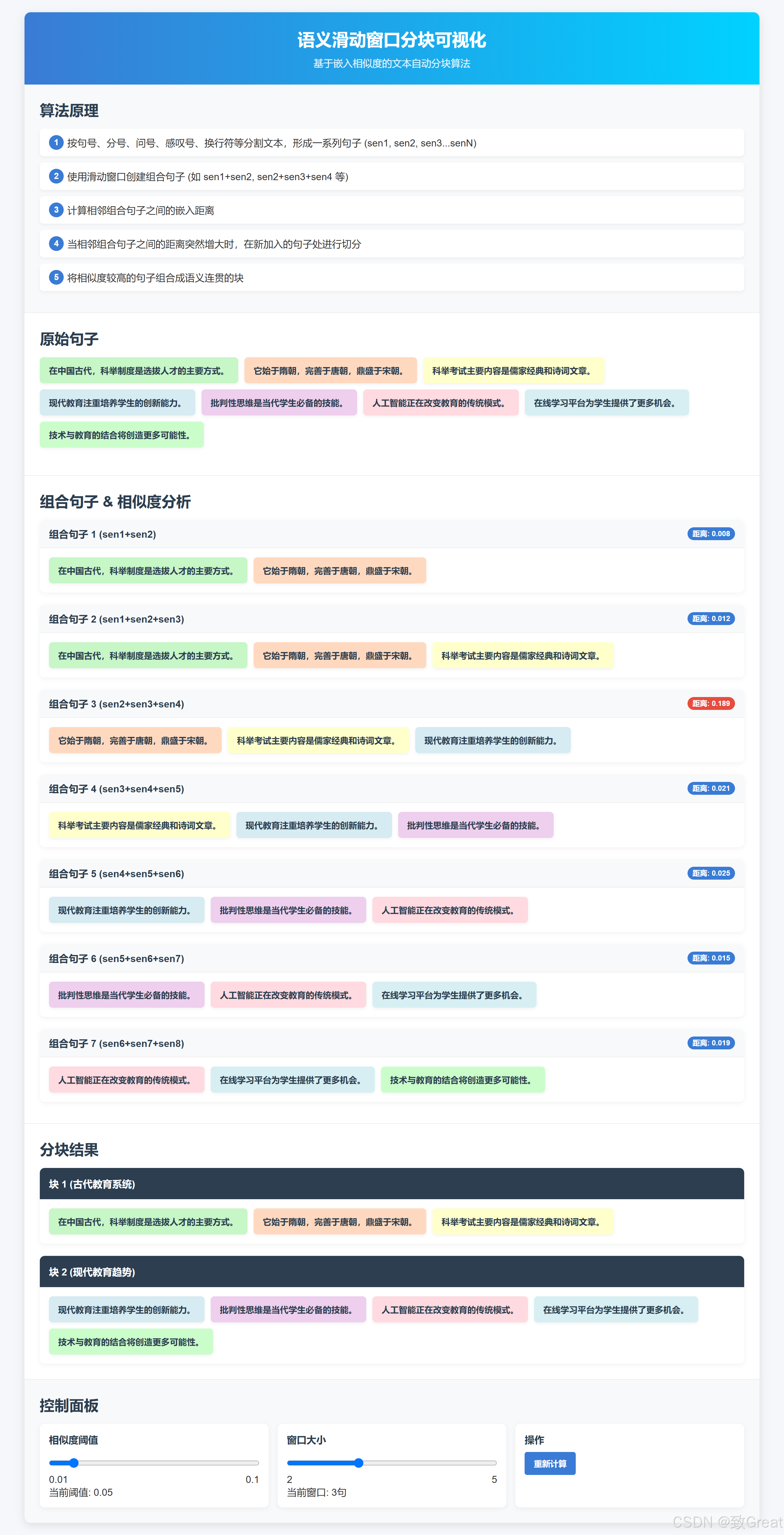Click the 人工智能正在改变教育 chip in 原始句子
The image size is (784, 1535).
point(440,403)
